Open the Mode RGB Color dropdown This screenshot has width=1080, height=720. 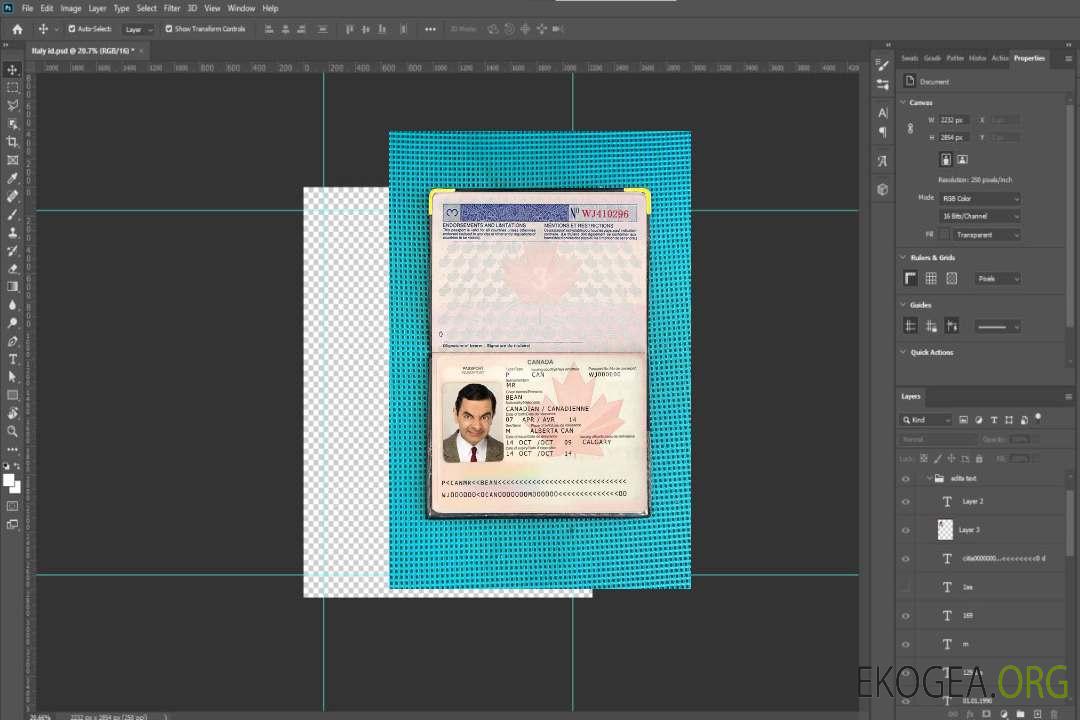[980, 198]
